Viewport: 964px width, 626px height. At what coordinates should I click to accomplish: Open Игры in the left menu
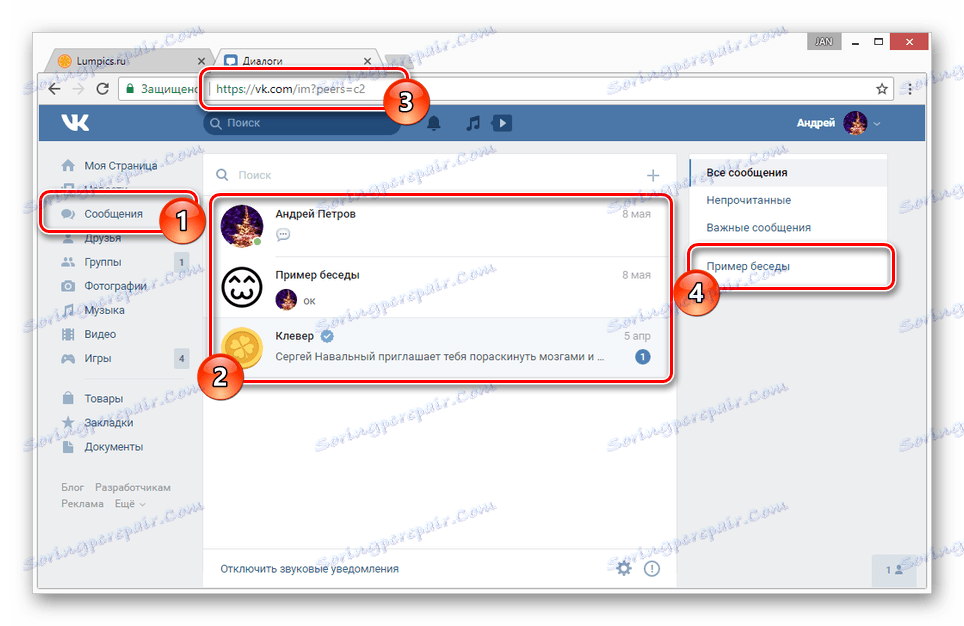98,359
